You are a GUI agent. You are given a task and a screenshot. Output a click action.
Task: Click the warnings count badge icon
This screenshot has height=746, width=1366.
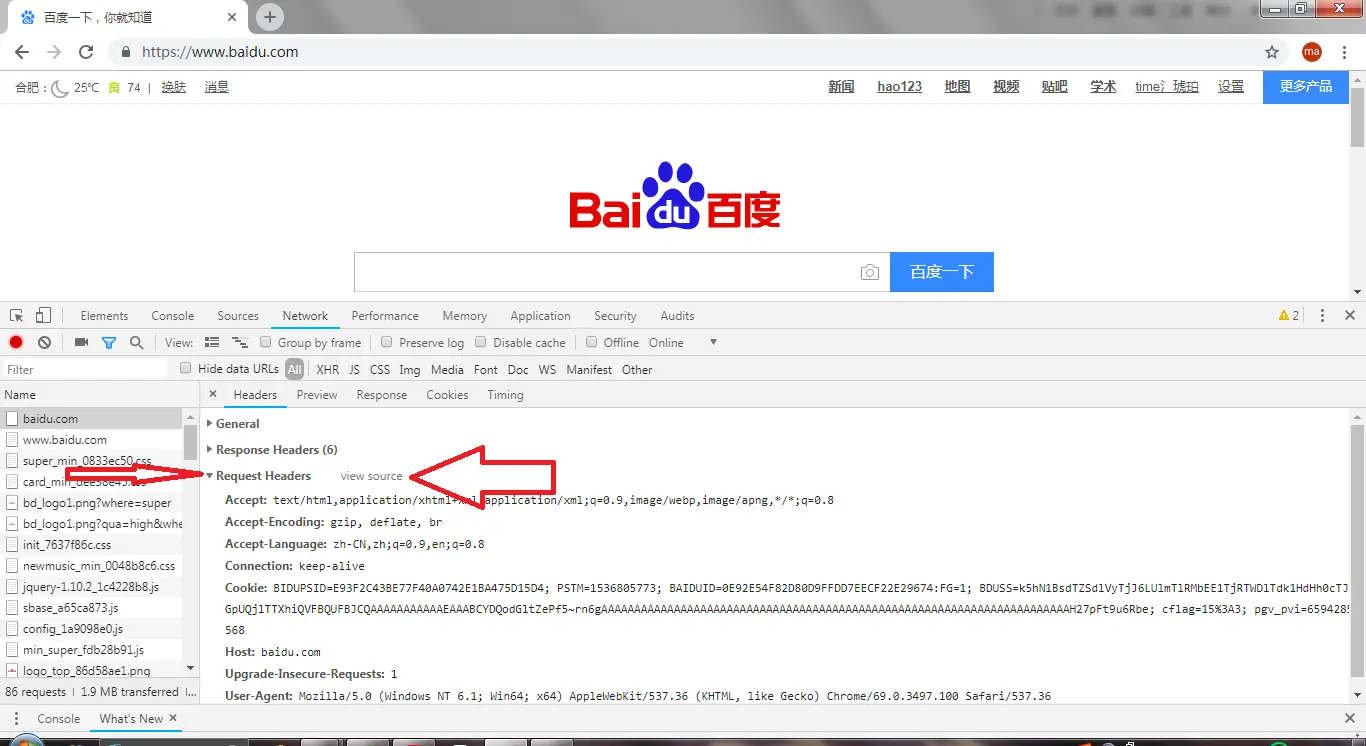click(1289, 316)
